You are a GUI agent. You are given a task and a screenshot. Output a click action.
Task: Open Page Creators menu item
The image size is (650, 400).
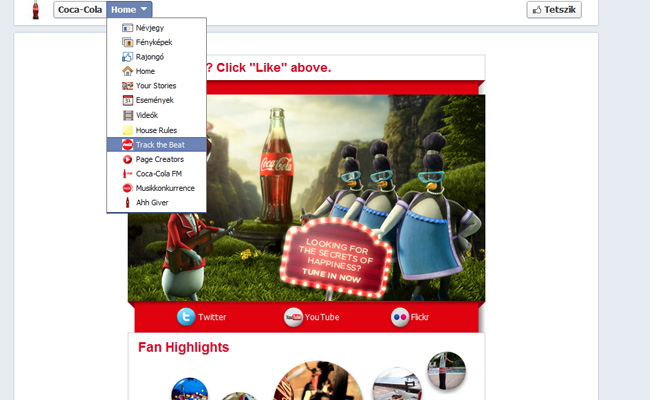(x=157, y=159)
